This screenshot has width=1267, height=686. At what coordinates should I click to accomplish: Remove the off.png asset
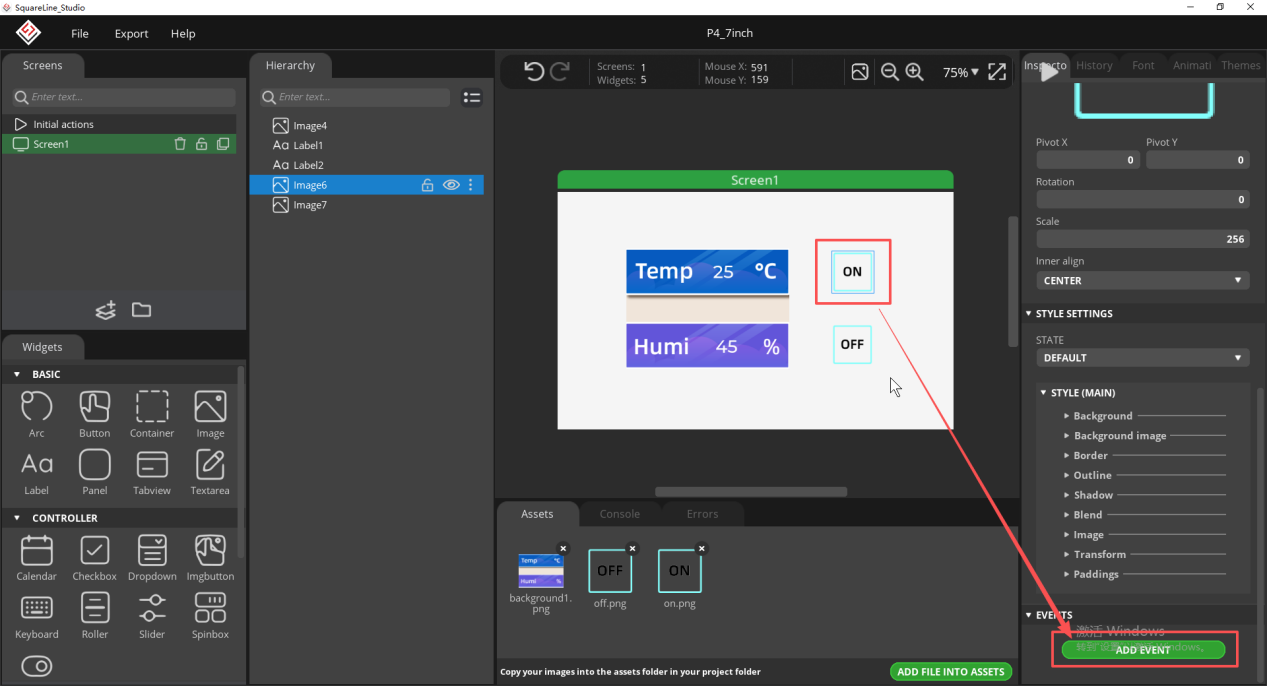pyautogui.click(x=632, y=548)
